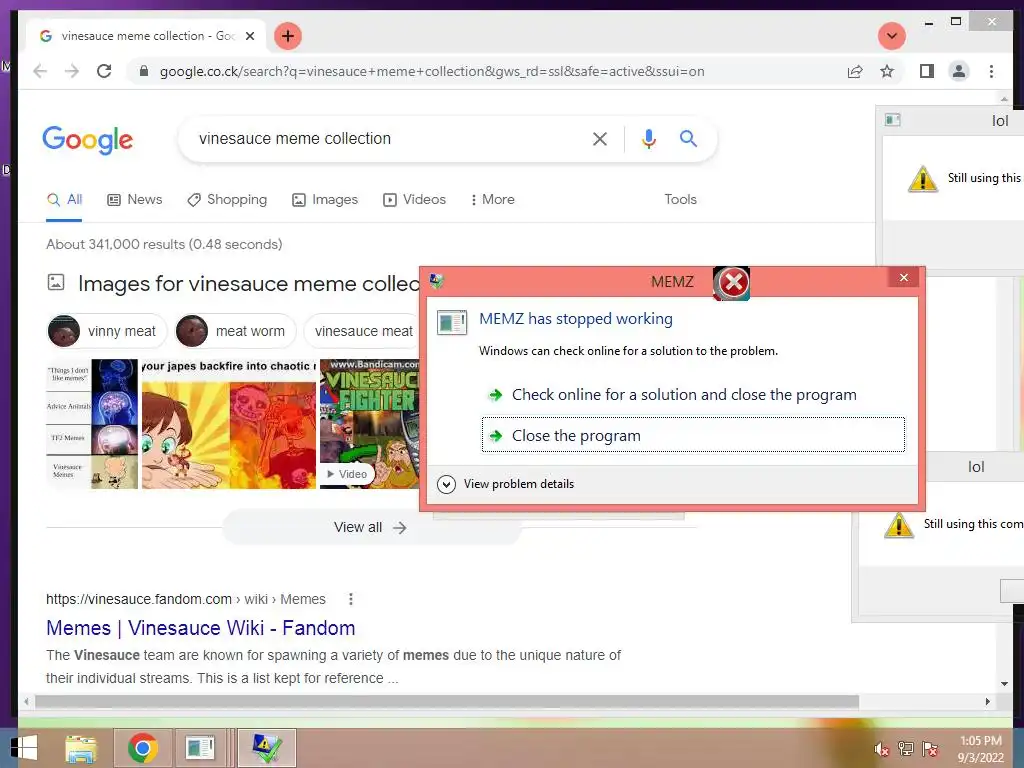Screen dimensions: 1024x768
Task: Select the meat worm image chip
Action: [x=234, y=331]
